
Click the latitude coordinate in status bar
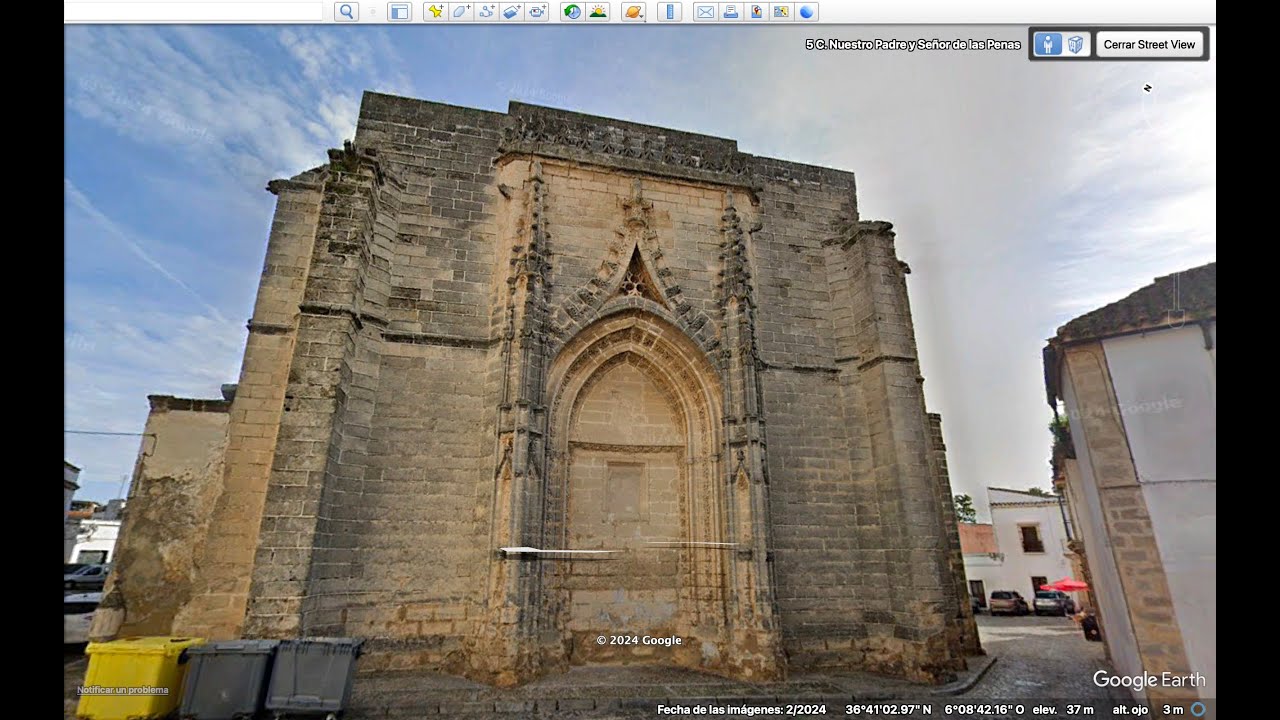[x=888, y=709]
